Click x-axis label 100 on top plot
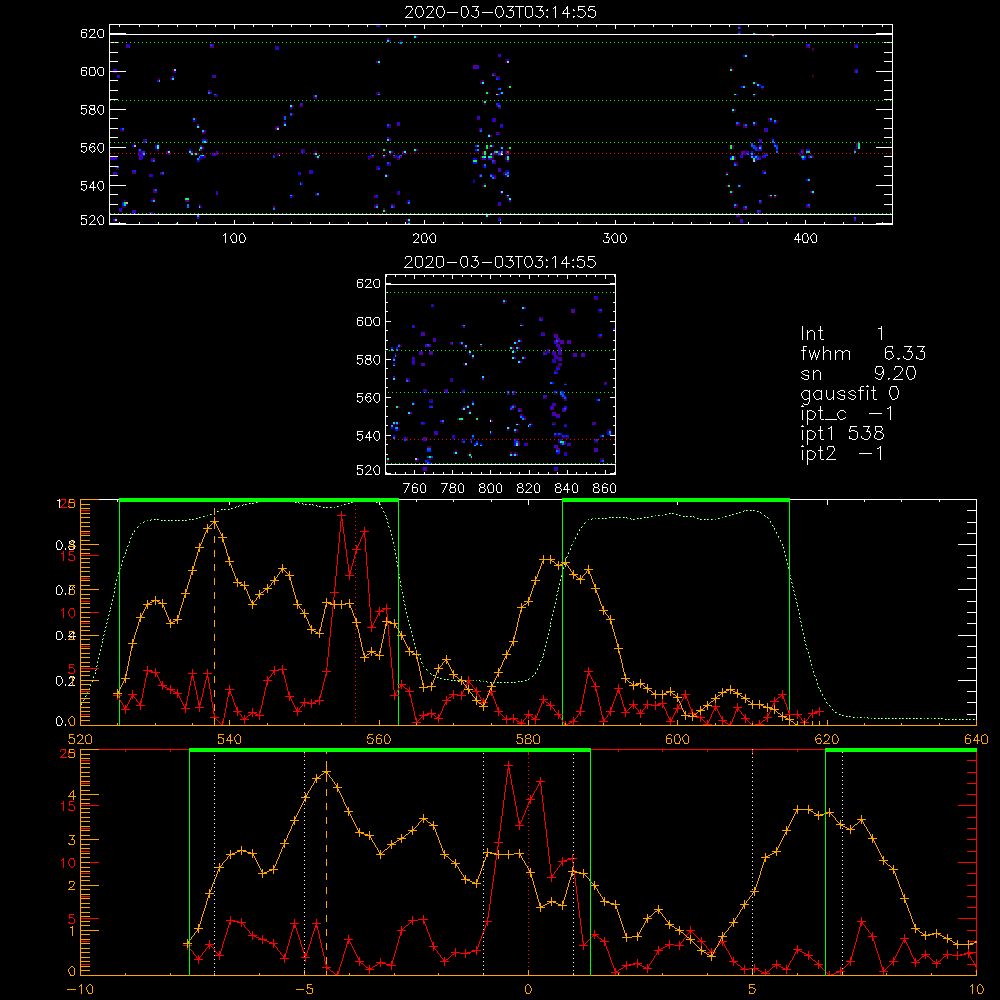The height and width of the screenshot is (1000, 1000). [234, 239]
